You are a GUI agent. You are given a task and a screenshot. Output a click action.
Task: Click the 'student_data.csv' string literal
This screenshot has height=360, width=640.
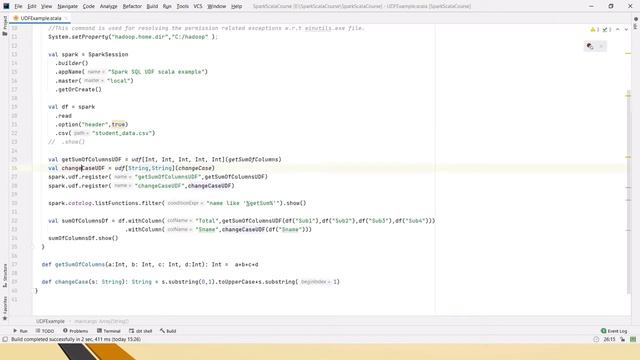pyautogui.click(x=122, y=133)
